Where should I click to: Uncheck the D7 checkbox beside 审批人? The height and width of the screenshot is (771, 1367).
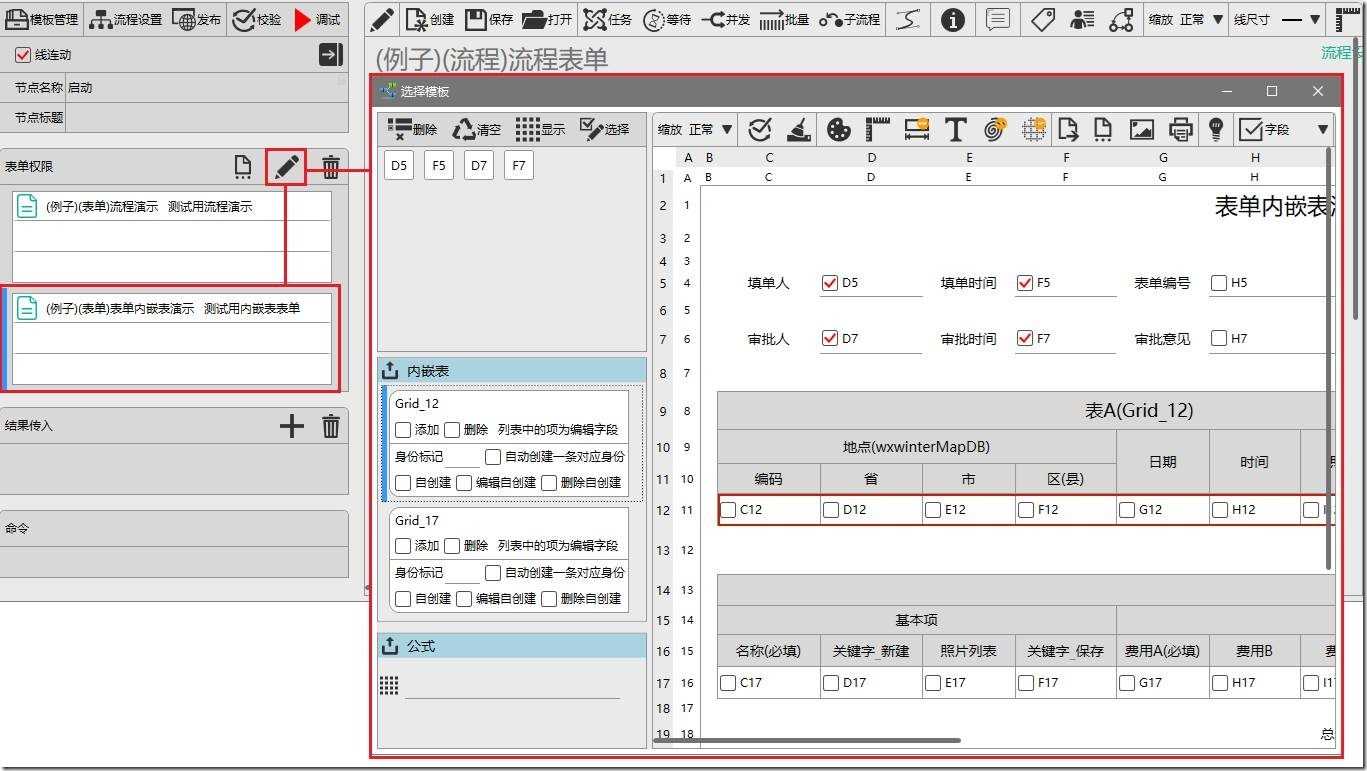829,339
